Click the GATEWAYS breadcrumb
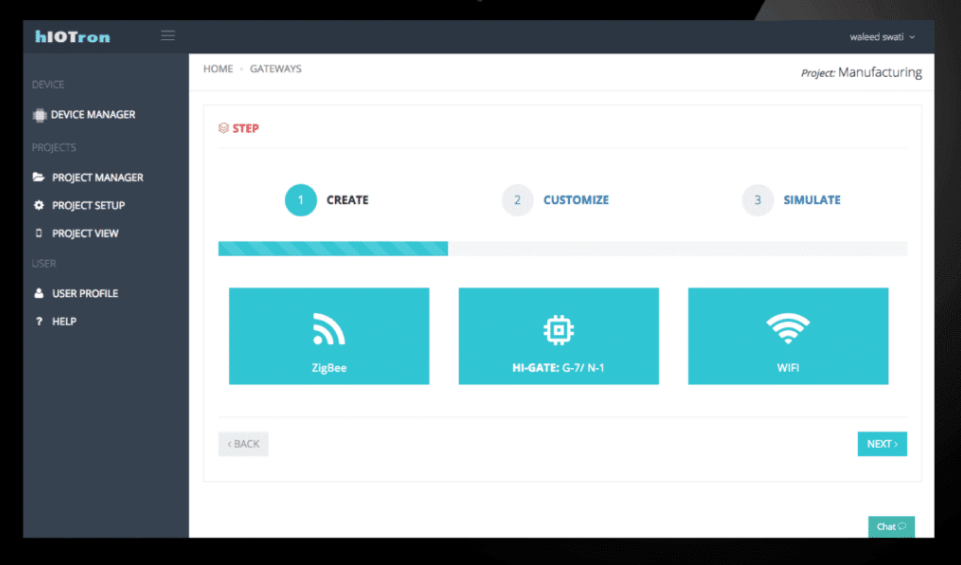 275,69
